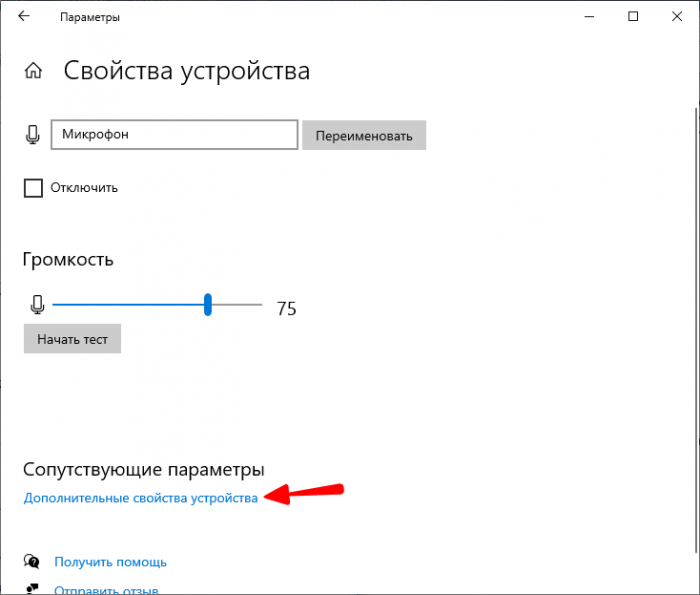Viewport: 700px width, 595px height.
Task: Click the Get help chat icon
Action: pos(32,561)
